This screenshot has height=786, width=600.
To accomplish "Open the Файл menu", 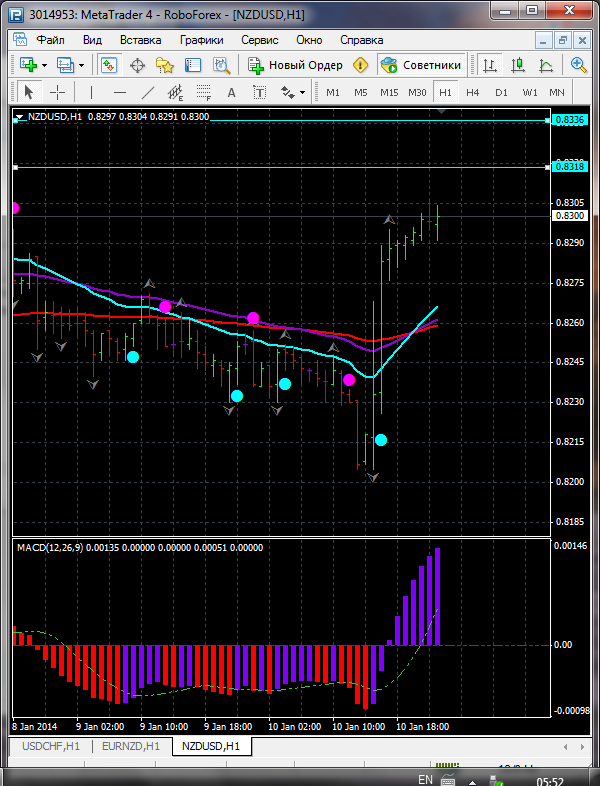I will 51,40.
